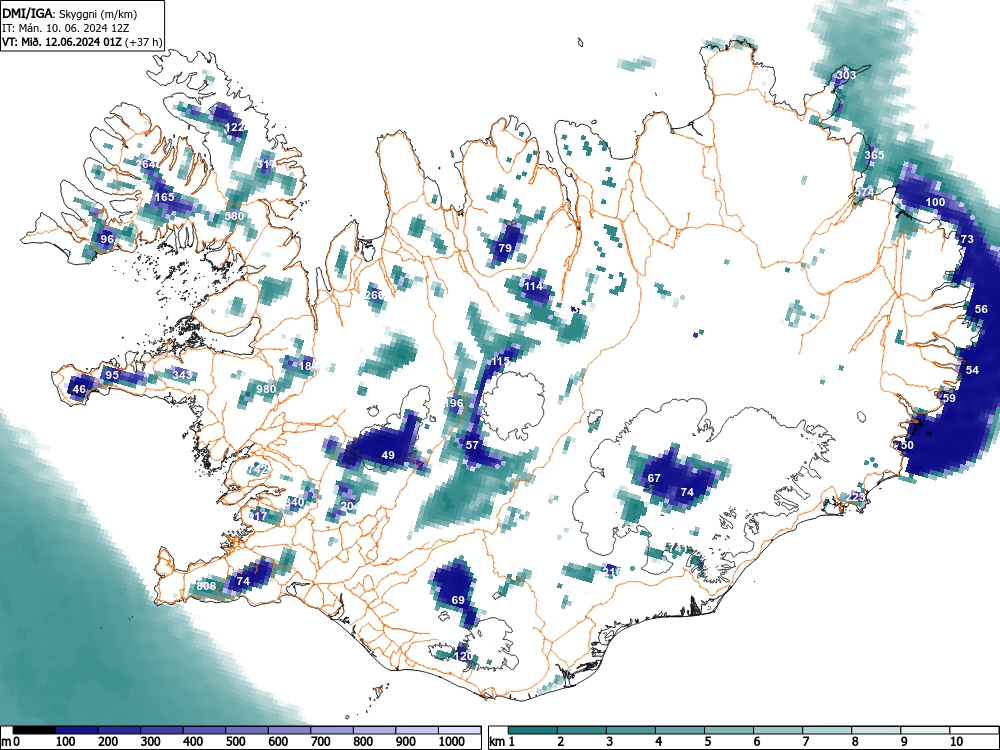
Task: Select the map value 840
Action: (294, 502)
